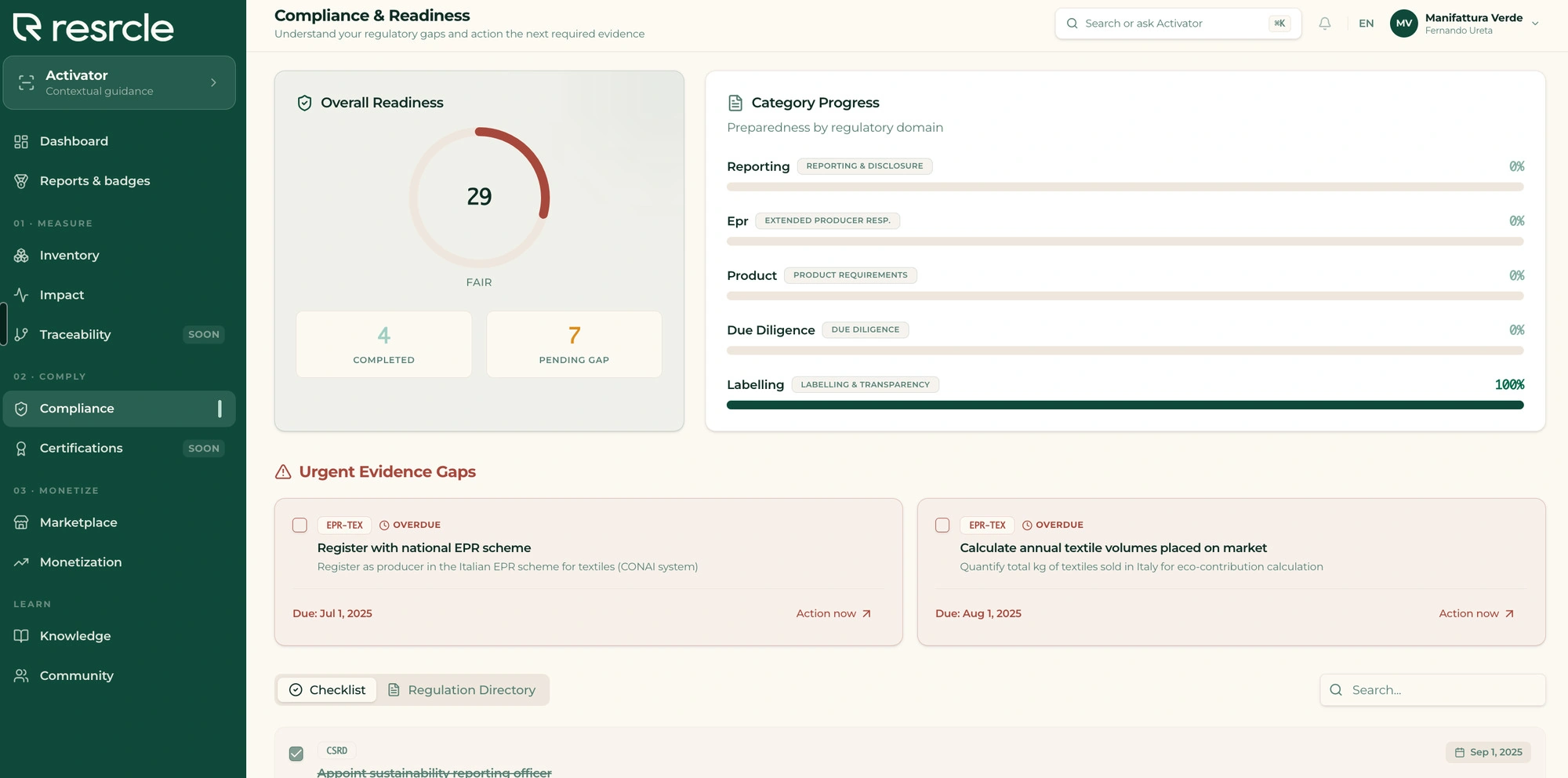
Task: Click the Dashboard grid icon
Action: pos(21,141)
